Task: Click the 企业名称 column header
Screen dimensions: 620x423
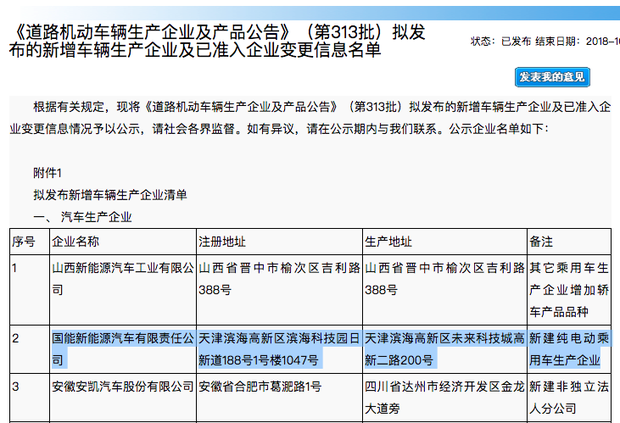Action: coord(76,241)
